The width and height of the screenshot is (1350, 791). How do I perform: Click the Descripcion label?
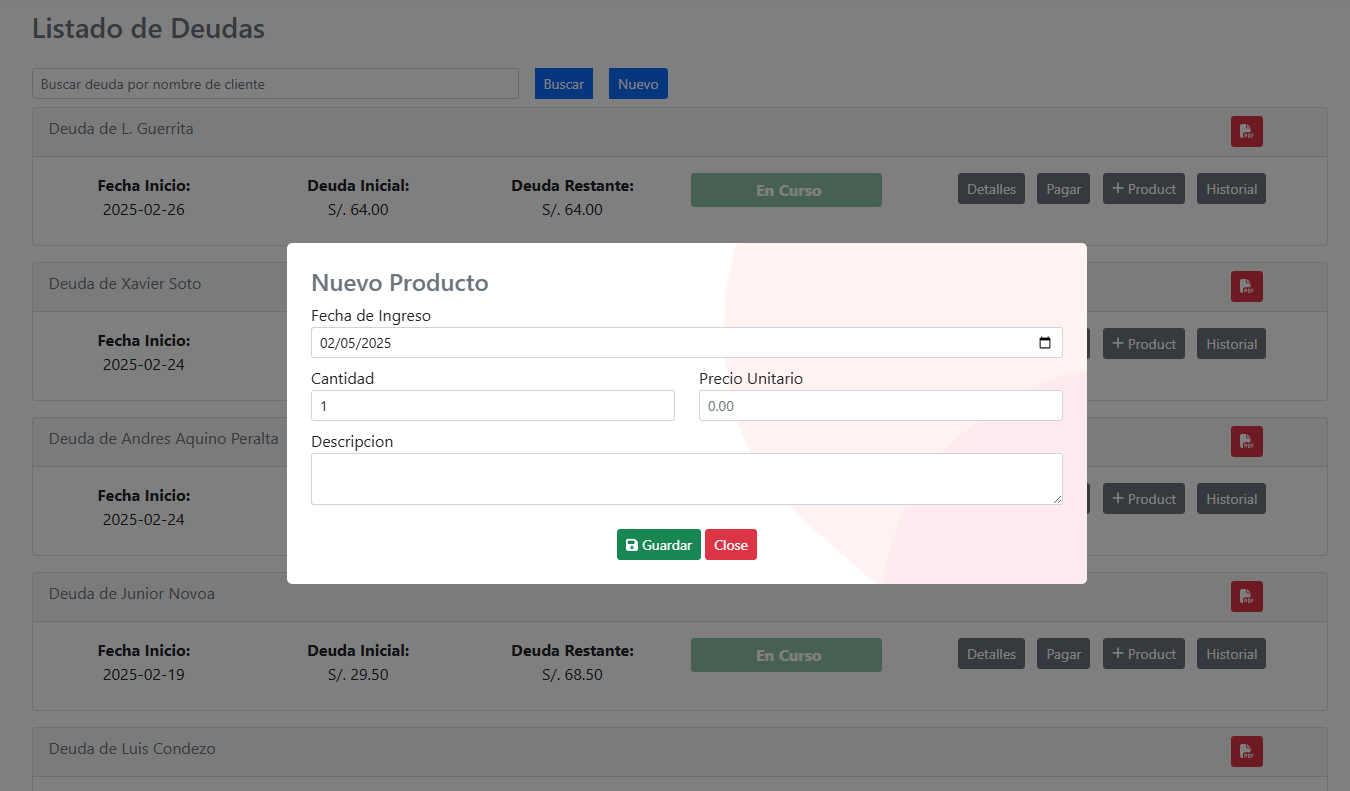(x=352, y=441)
